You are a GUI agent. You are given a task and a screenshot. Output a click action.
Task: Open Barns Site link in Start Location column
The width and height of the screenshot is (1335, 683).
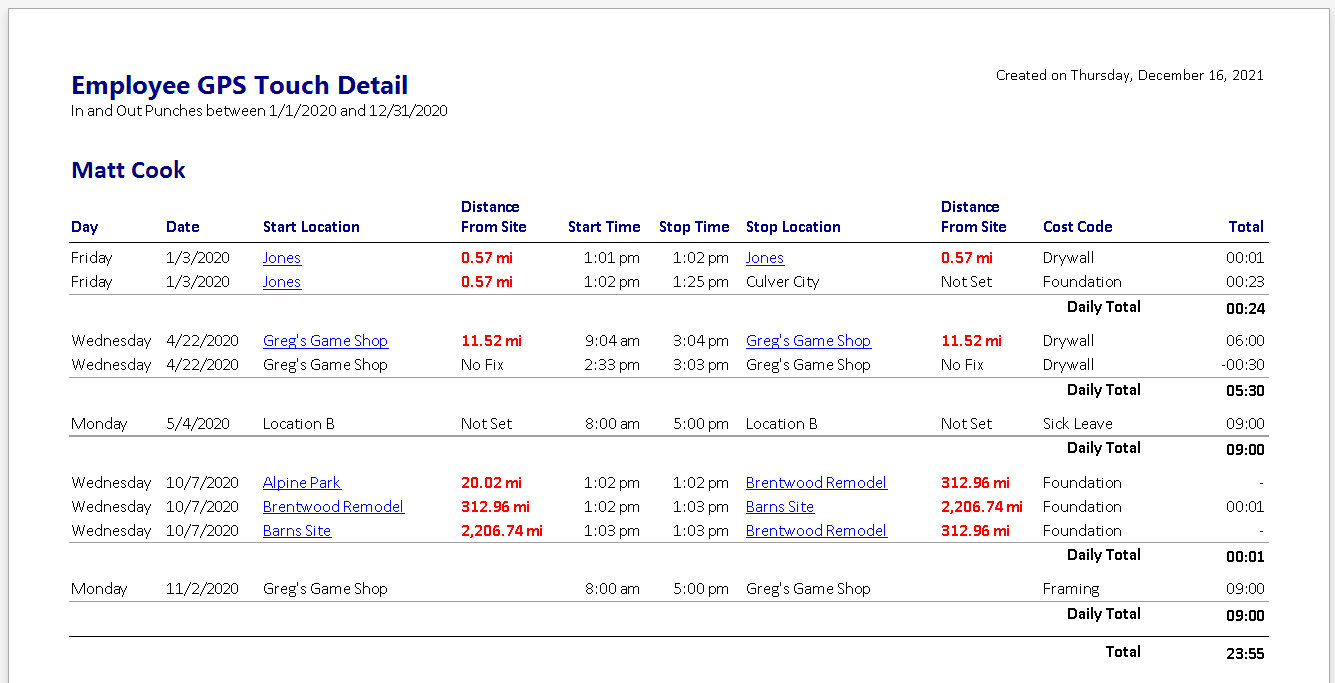(296, 531)
